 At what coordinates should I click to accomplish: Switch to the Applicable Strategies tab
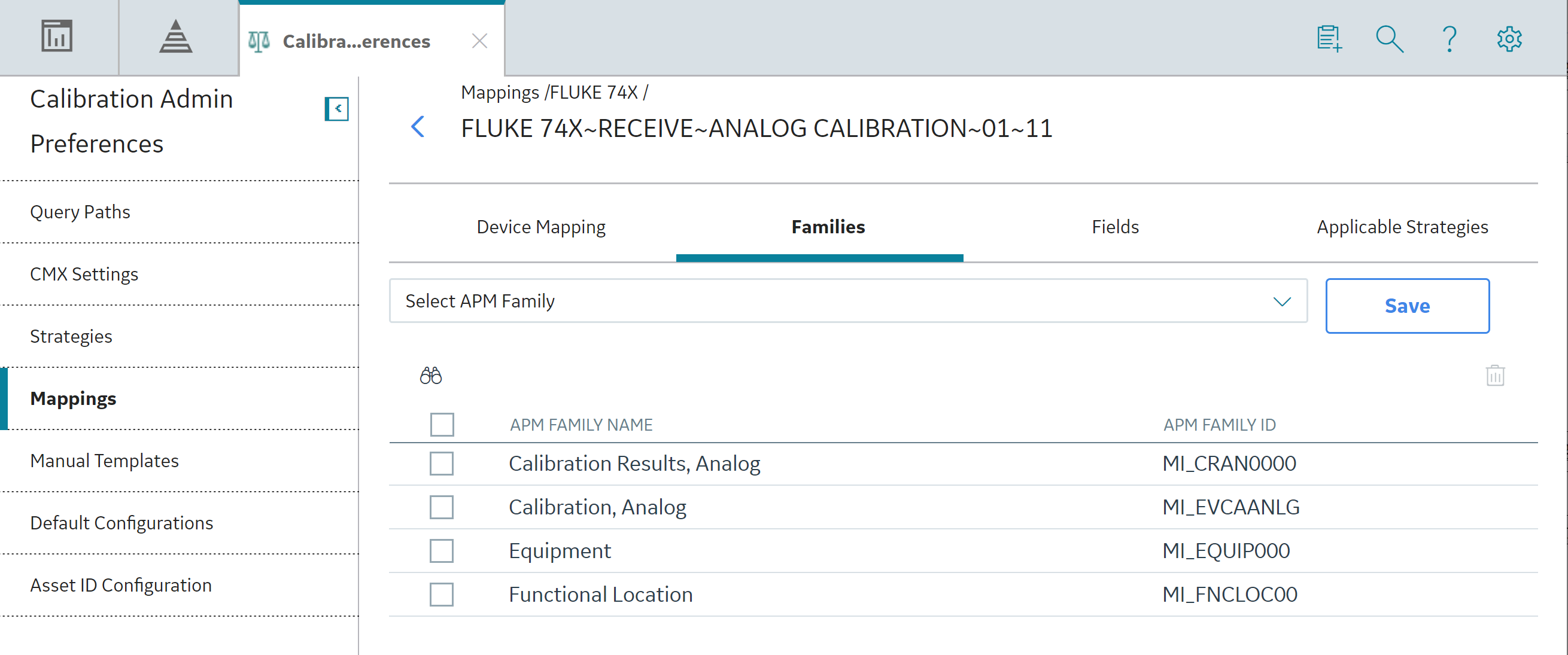coord(1402,227)
